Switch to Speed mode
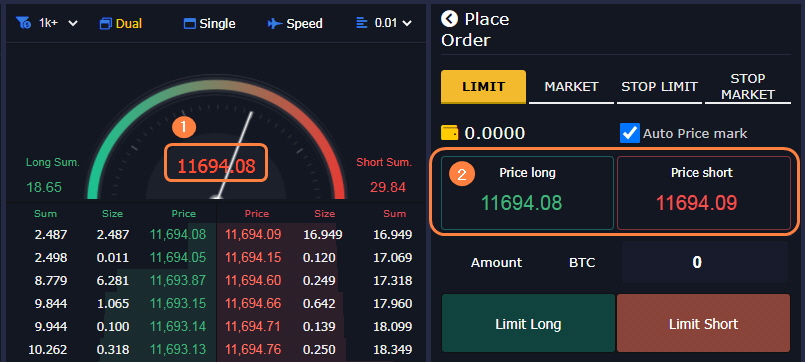The image size is (805, 362). (304, 24)
